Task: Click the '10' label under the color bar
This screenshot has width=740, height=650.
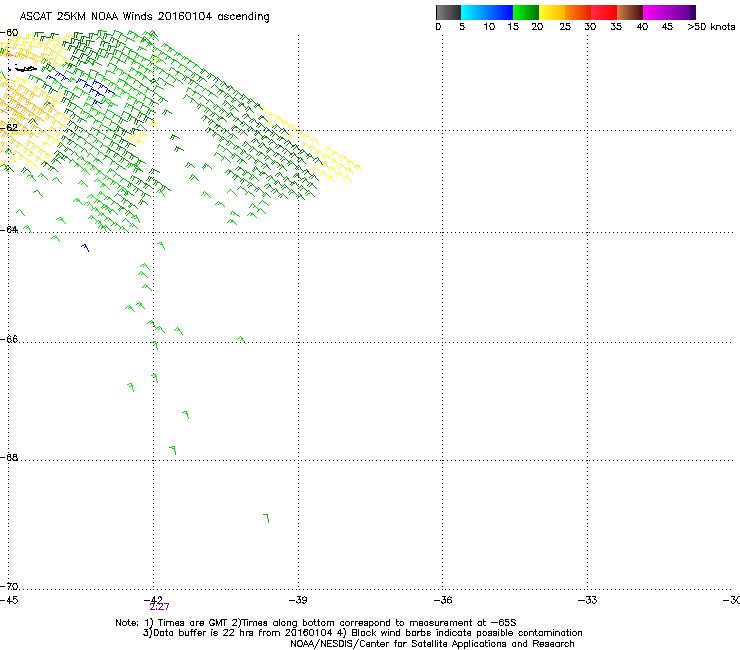Action: (489, 27)
